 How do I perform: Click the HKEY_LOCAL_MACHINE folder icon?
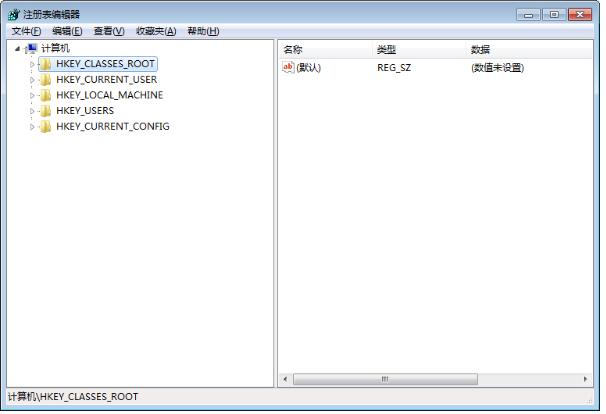tap(46, 95)
